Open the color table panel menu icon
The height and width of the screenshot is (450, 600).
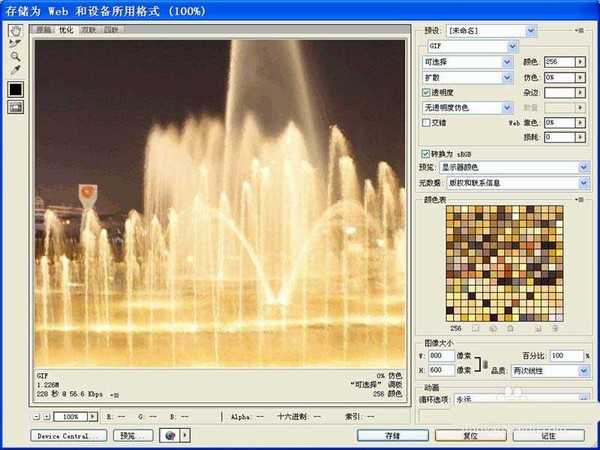coord(580,201)
